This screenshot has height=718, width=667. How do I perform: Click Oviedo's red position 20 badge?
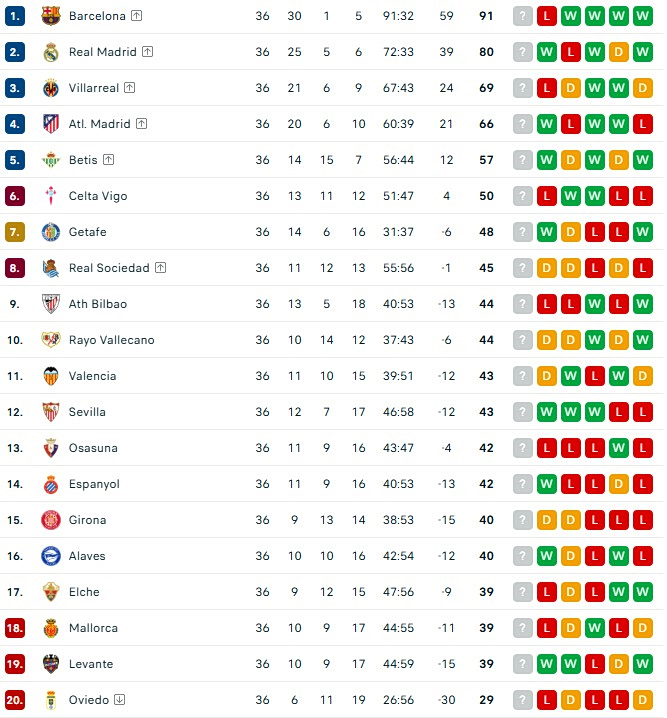[x=15, y=700]
